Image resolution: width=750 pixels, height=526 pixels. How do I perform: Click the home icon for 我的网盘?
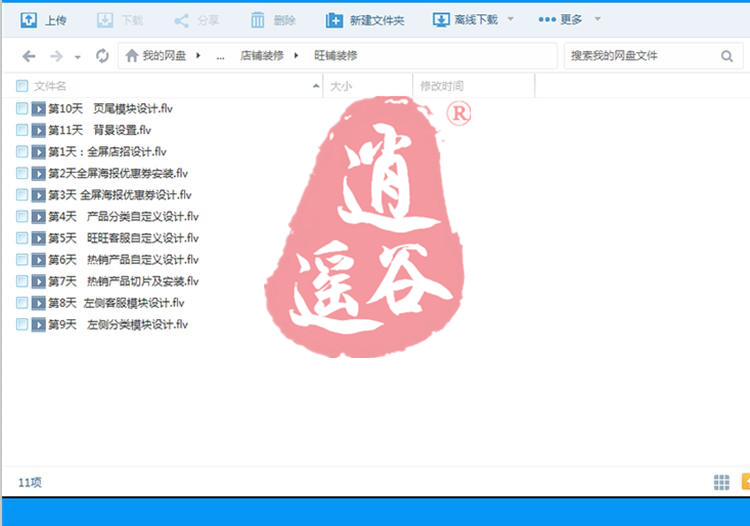(x=132, y=56)
